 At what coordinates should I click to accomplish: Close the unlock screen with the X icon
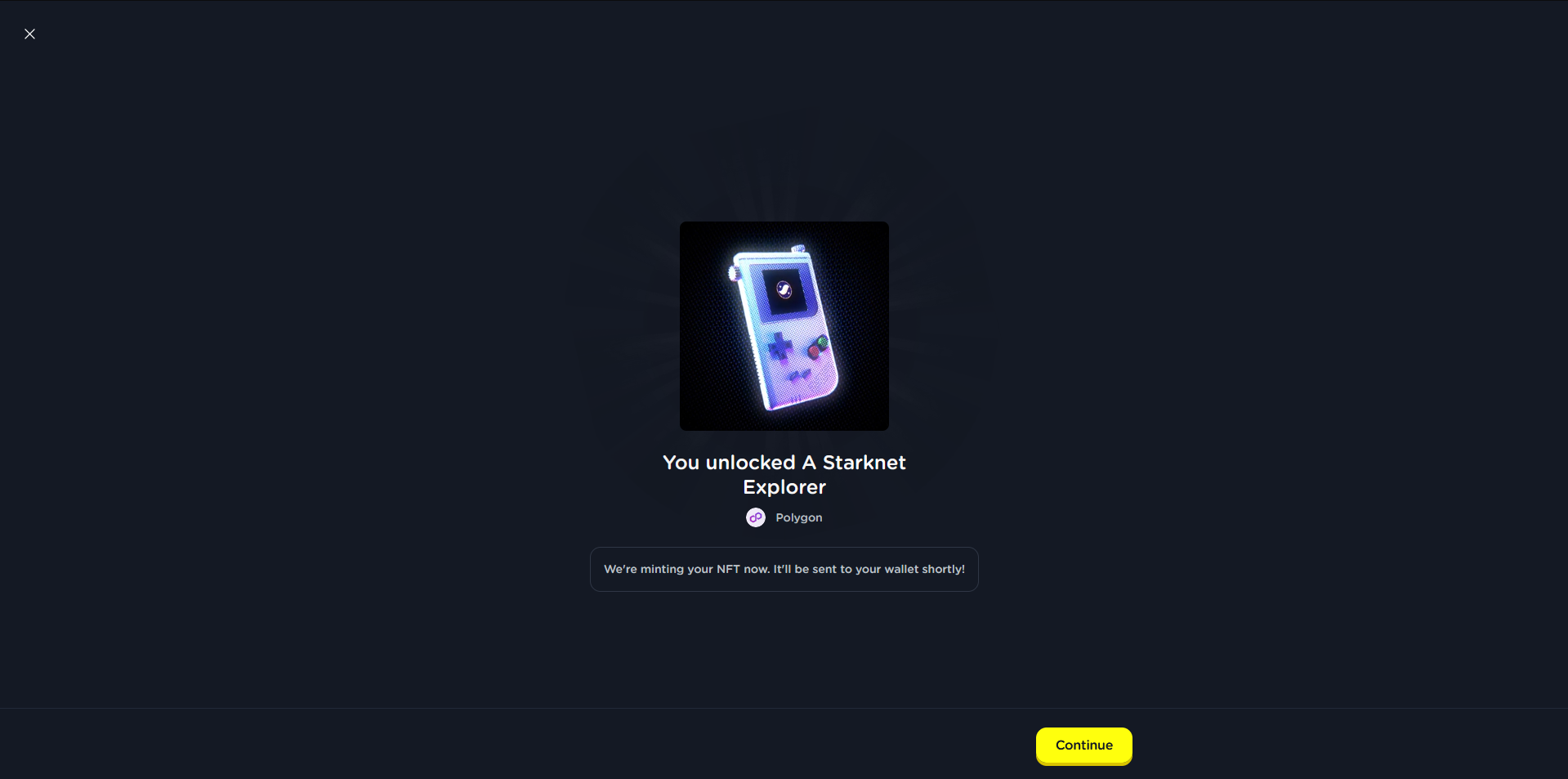[x=29, y=34]
